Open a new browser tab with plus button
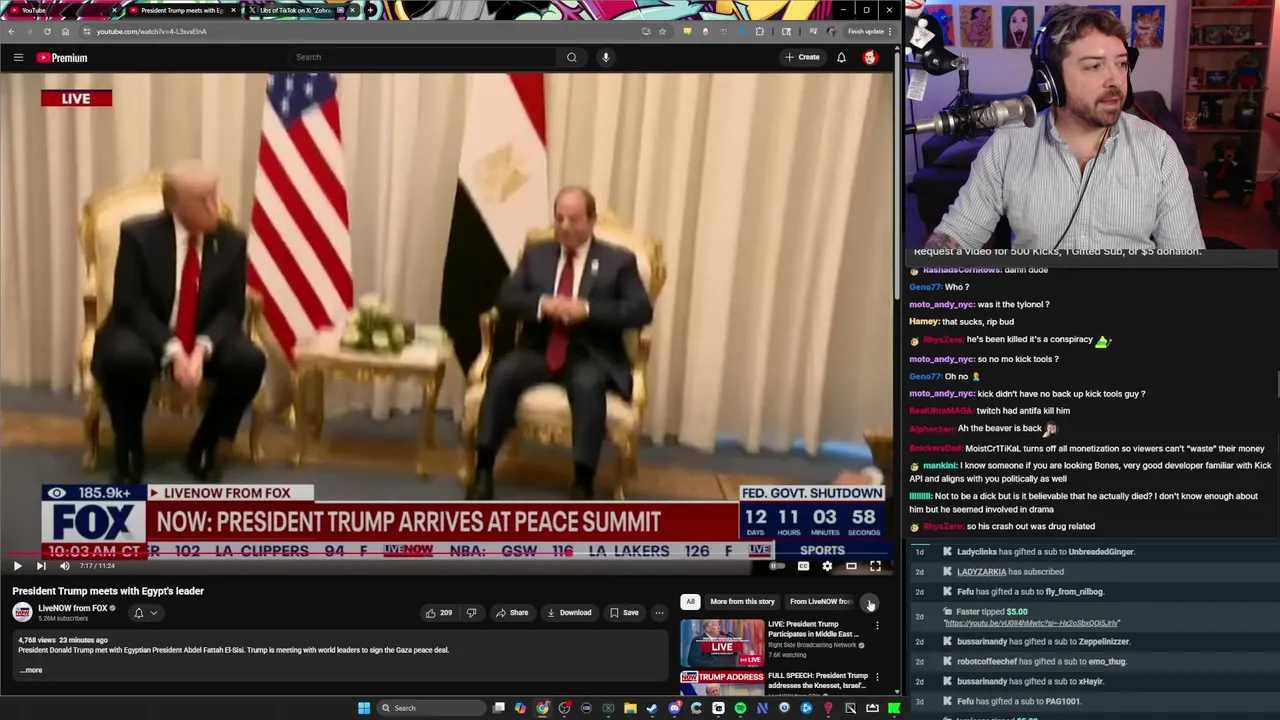This screenshot has height=720, width=1280. click(x=370, y=10)
